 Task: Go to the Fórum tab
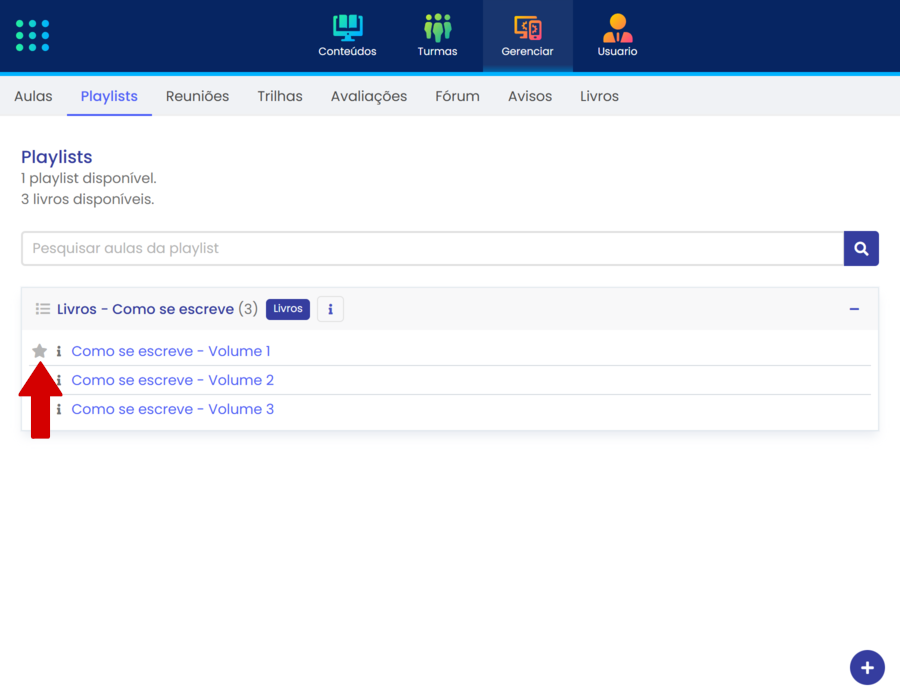[457, 96]
